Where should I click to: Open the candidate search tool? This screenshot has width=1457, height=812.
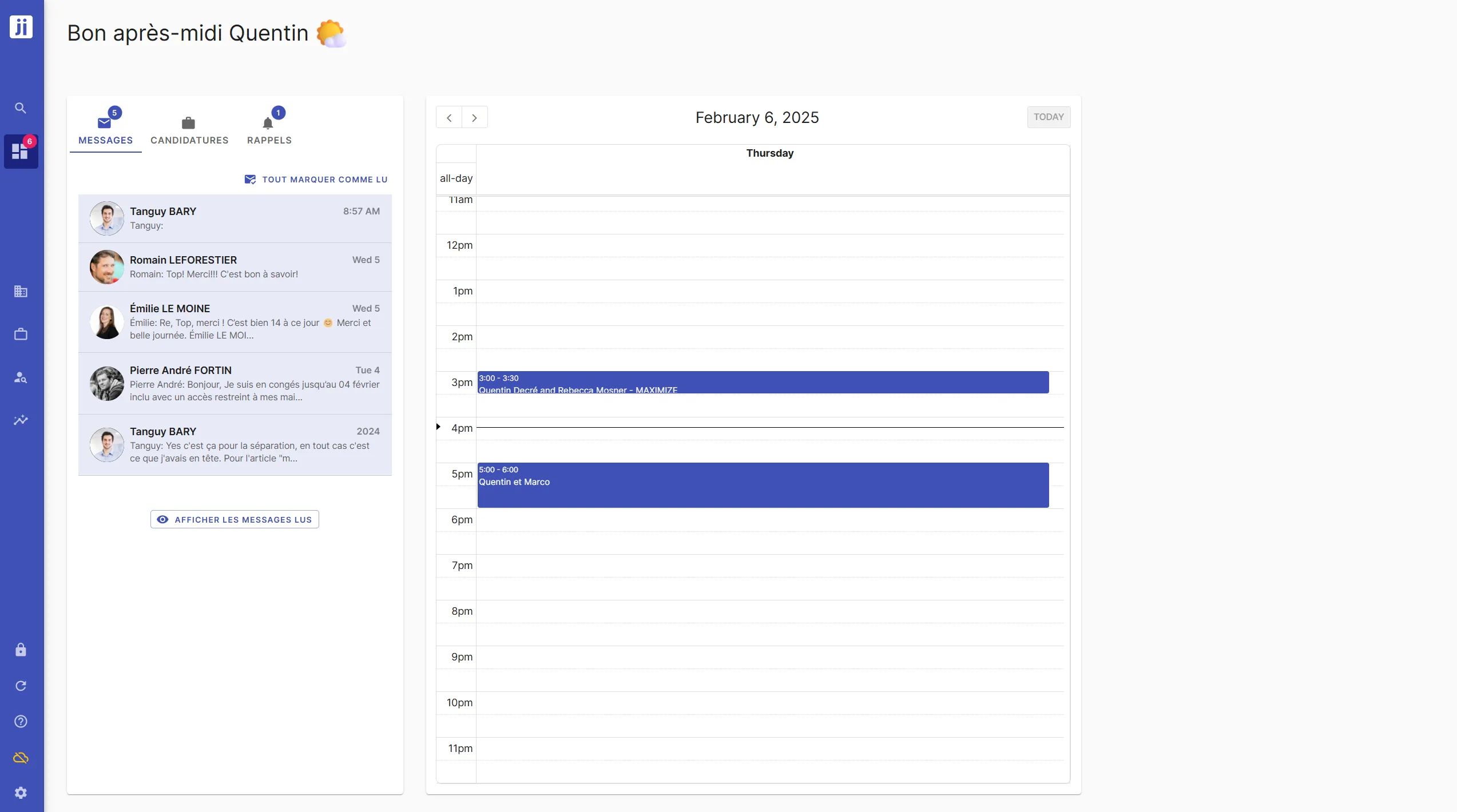point(21,377)
